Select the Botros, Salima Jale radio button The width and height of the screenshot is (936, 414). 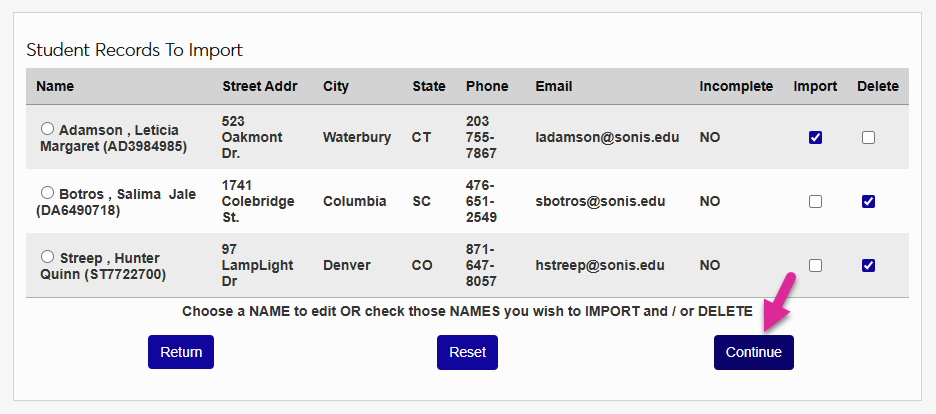[47, 193]
